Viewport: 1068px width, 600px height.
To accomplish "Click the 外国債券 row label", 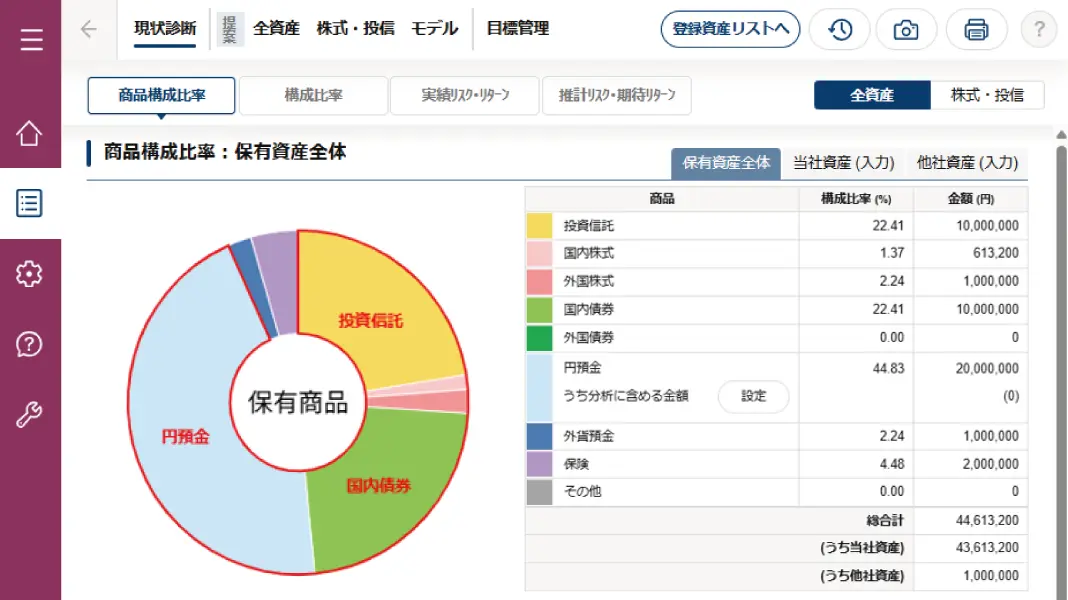I will pyautogui.click(x=588, y=338).
